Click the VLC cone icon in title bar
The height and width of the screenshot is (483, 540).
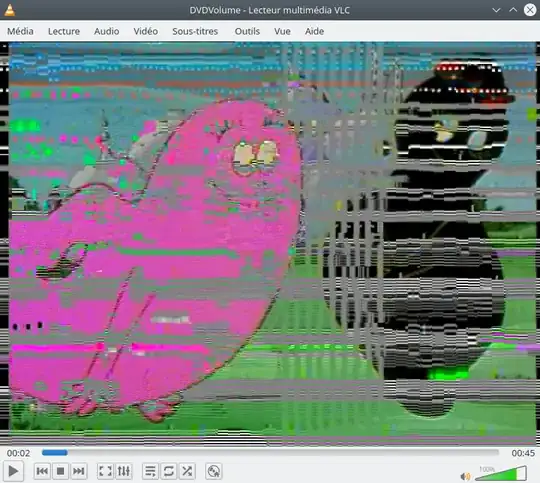[10, 10]
